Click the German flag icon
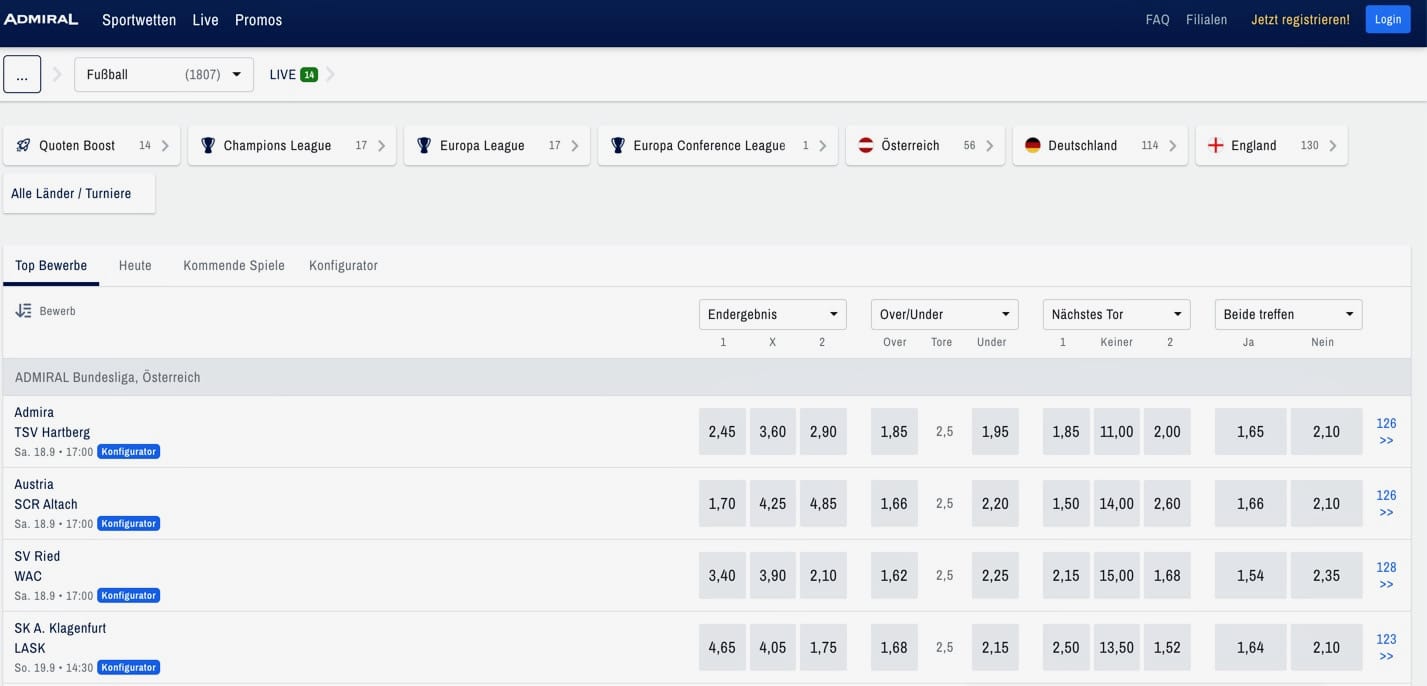The image size is (1427, 686). tap(1033, 145)
